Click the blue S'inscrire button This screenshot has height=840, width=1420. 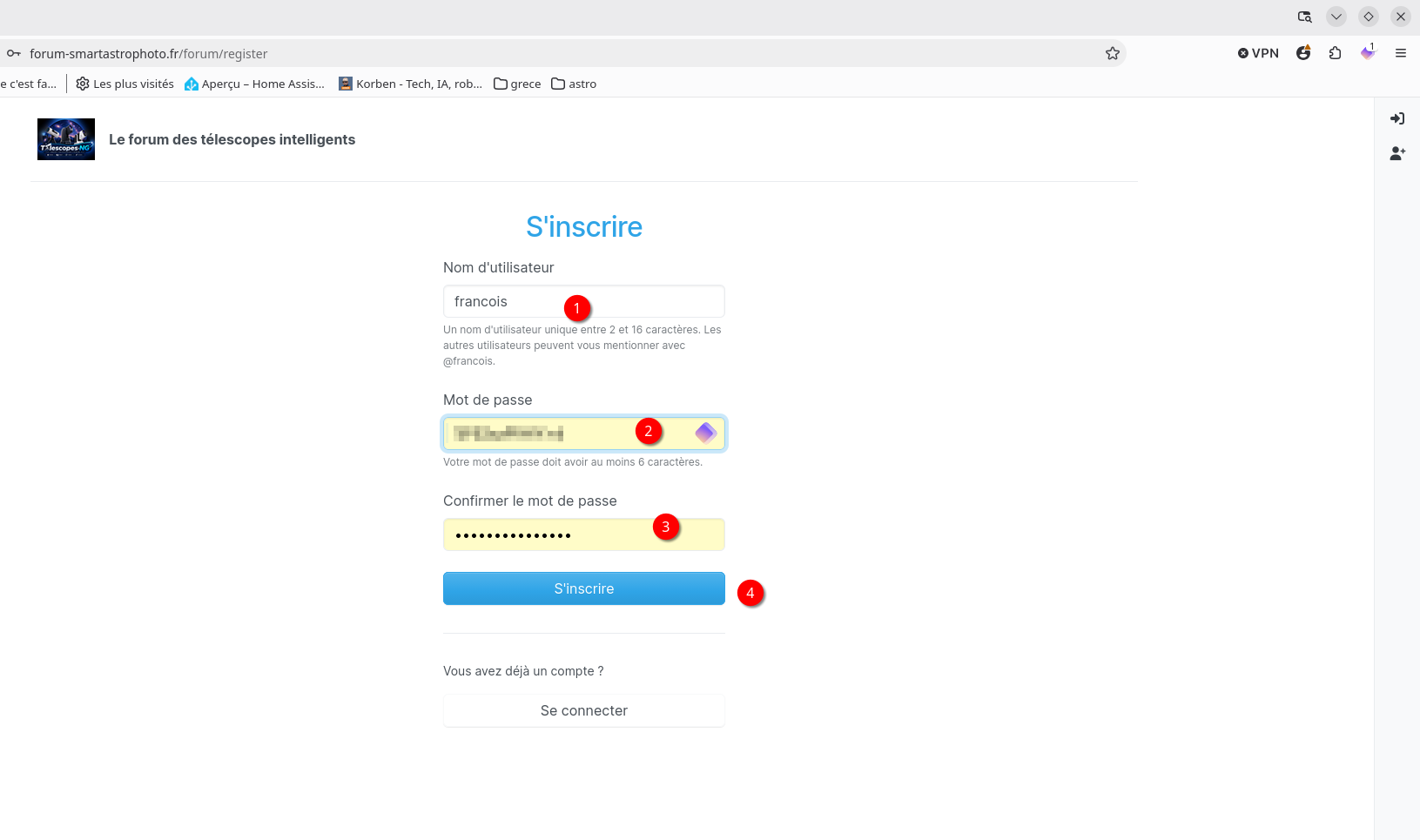point(584,588)
